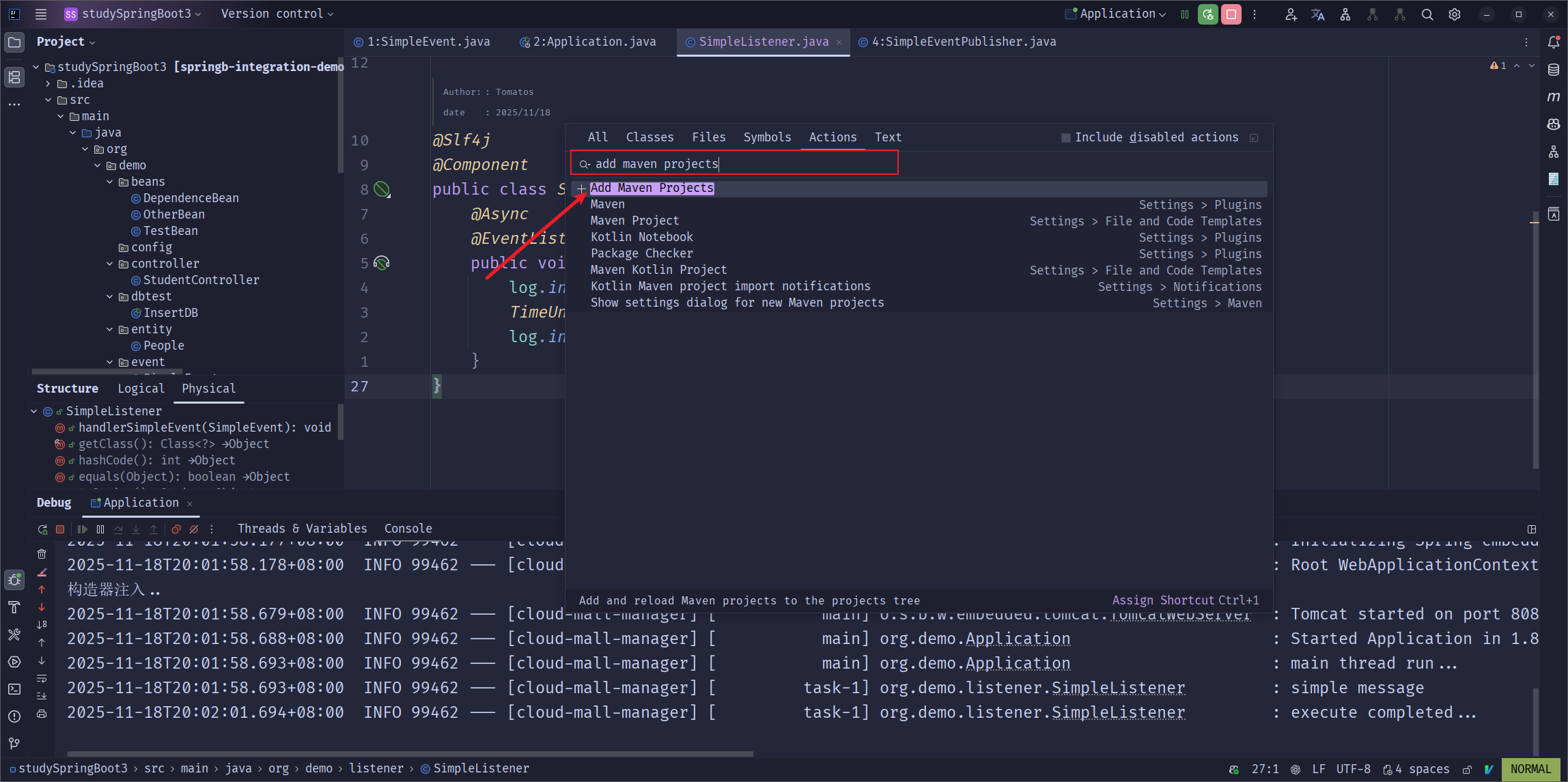
Task: Click Mute Breakpoints icon
Action: [x=194, y=529]
